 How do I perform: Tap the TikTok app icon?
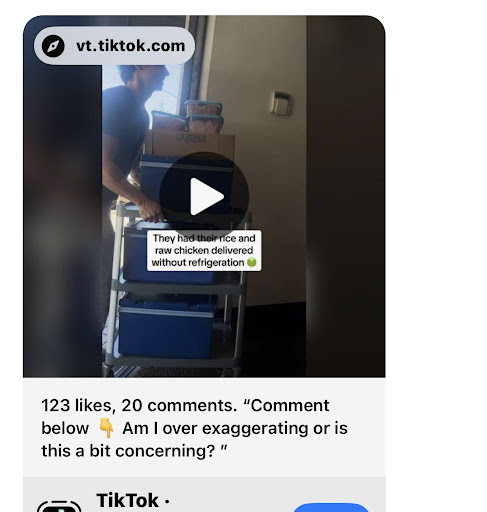(x=59, y=506)
